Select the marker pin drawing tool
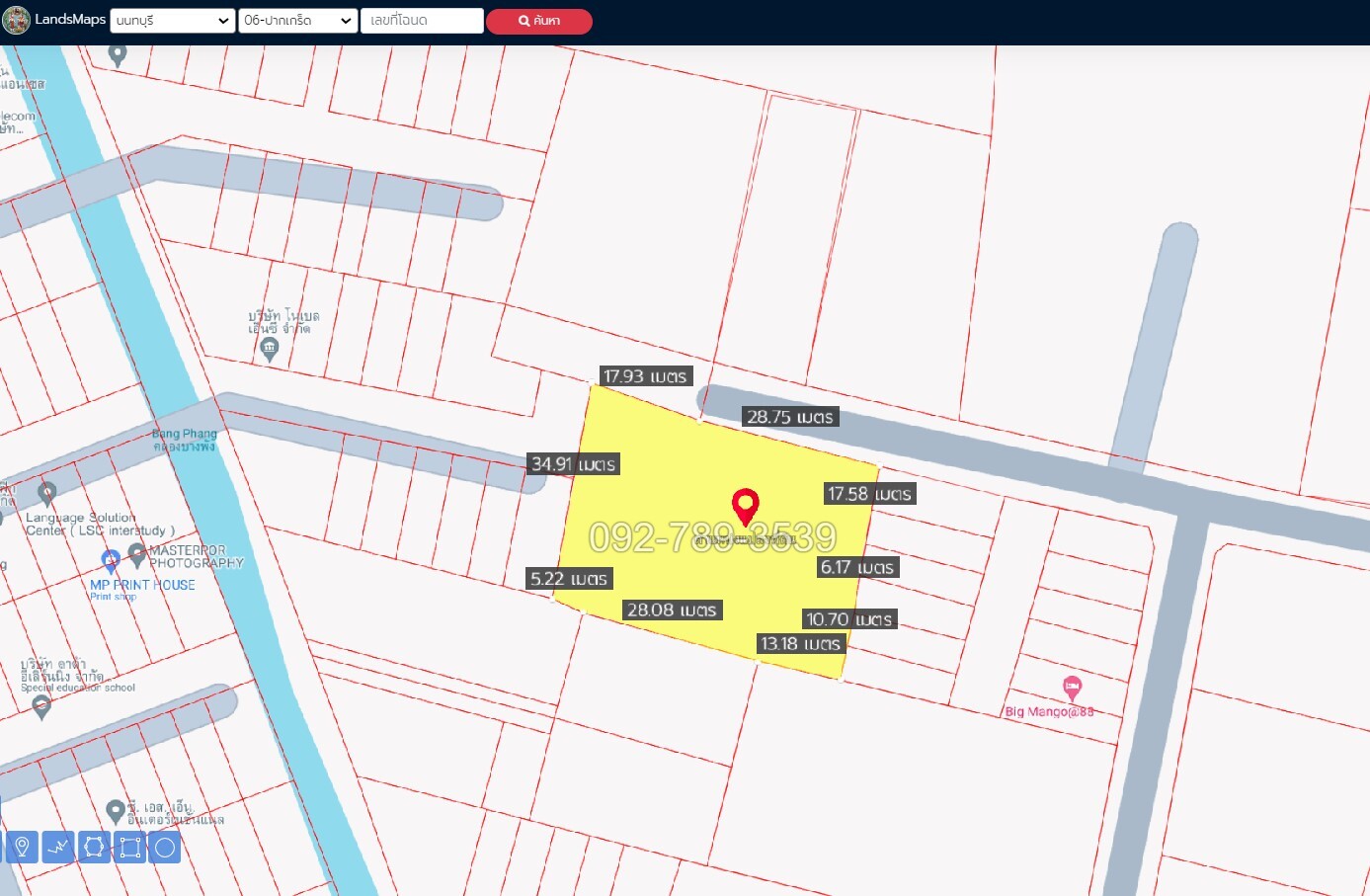 coord(22,847)
